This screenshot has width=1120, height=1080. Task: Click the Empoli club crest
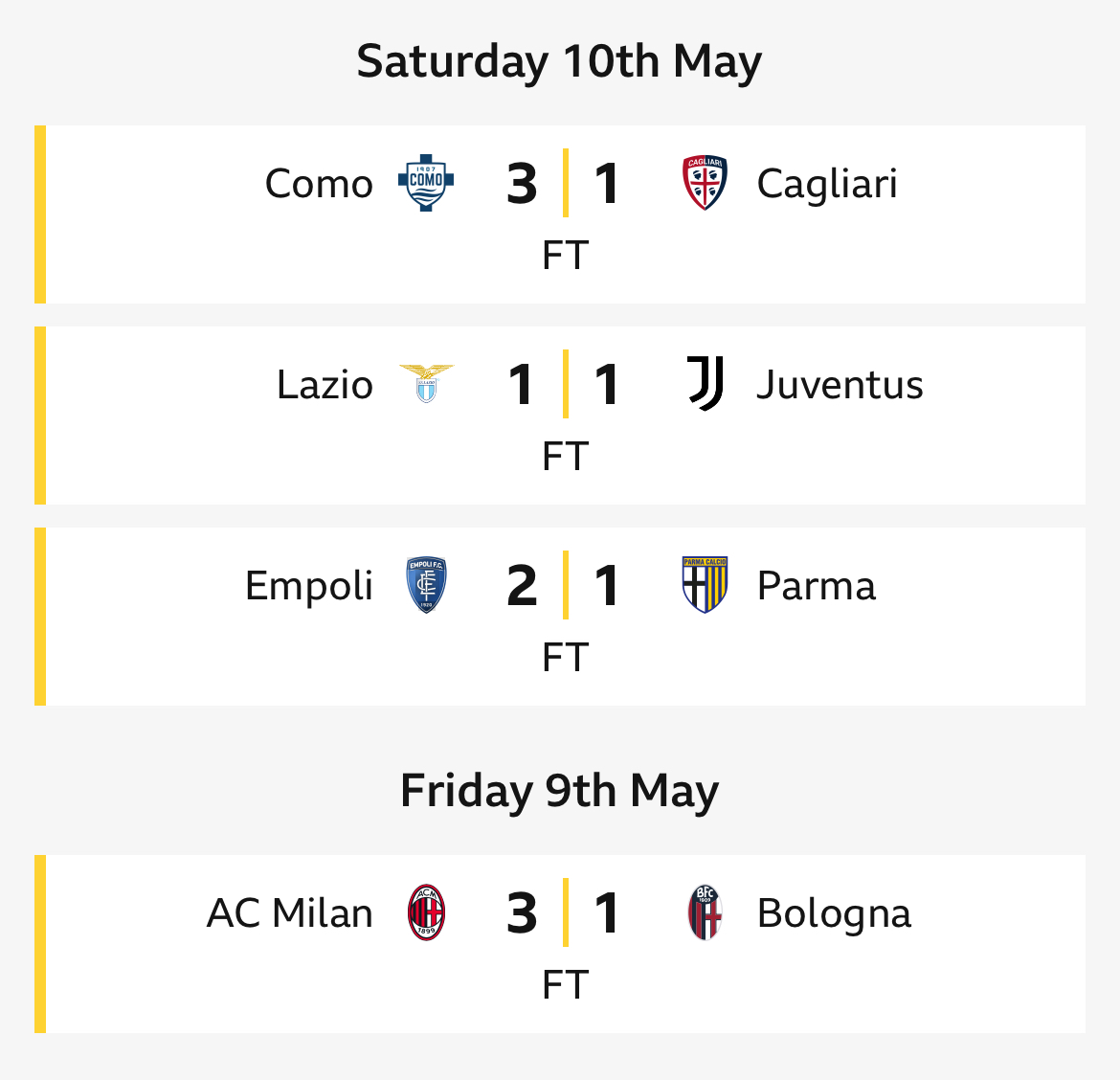click(x=426, y=585)
